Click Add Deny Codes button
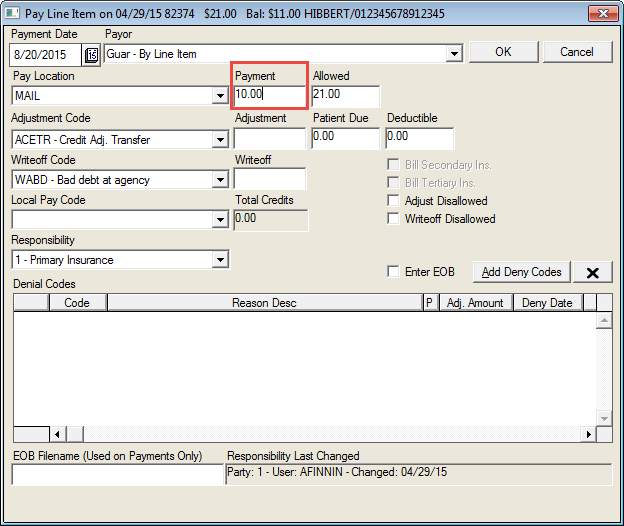The height and width of the screenshot is (526, 624). (x=520, y=272)
